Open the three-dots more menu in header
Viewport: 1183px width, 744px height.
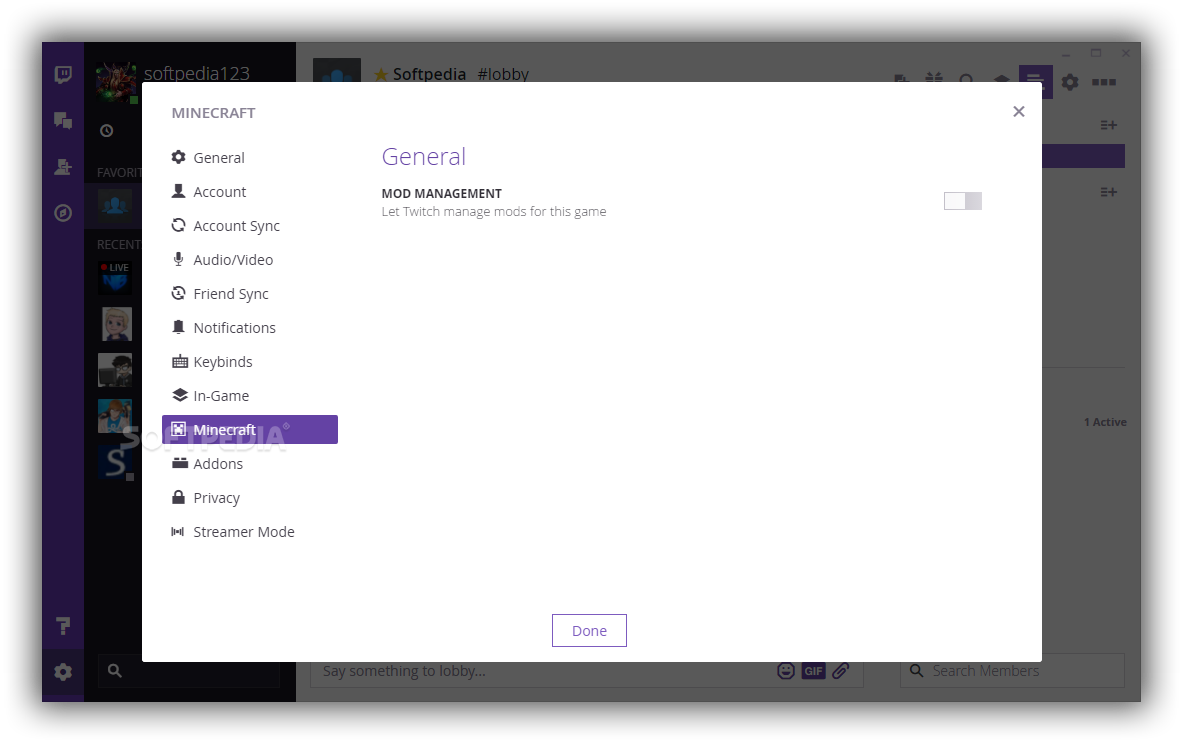[x=1104, y=82]
